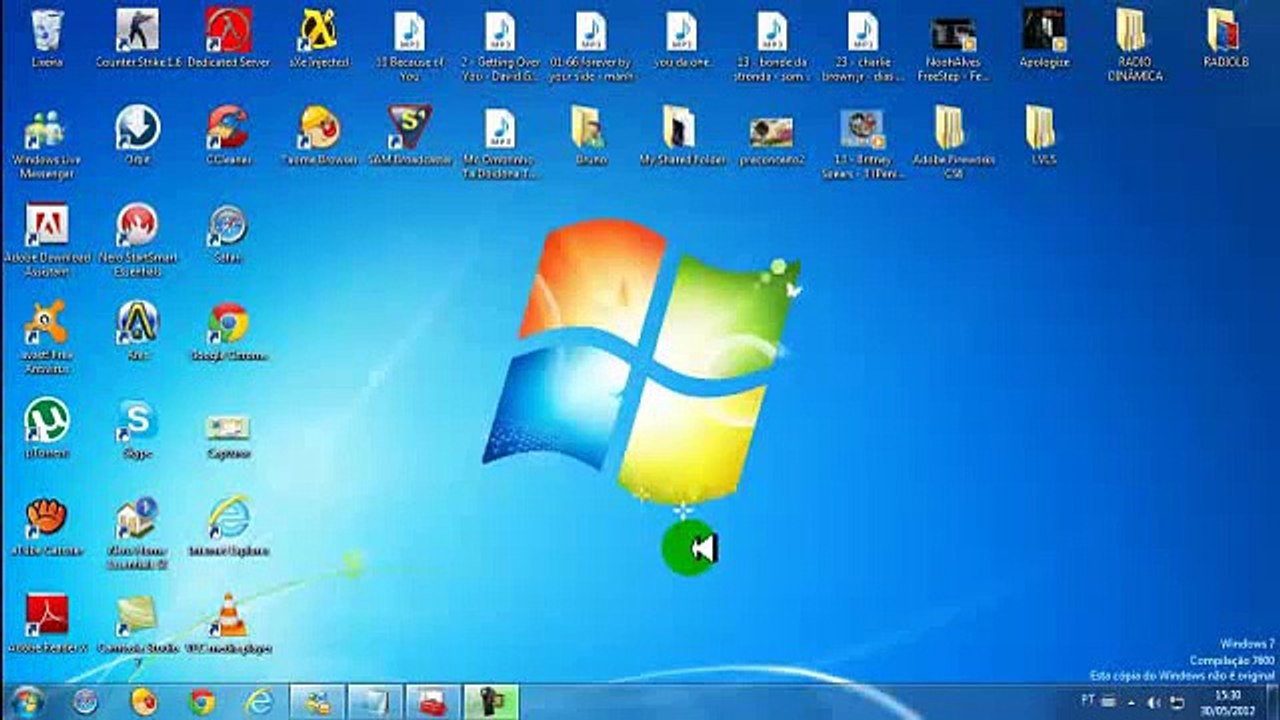The width and height of the screenshot is (1280, 720).
Task: Switch to the camcorder recorder taskbar button
Action: pos(491,702)
